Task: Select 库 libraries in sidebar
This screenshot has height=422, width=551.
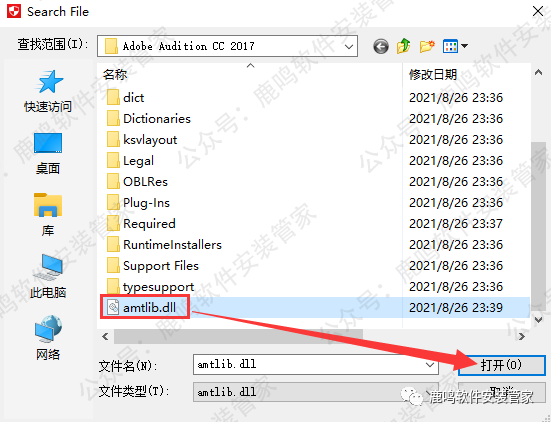Action: [x=48, y=214]
